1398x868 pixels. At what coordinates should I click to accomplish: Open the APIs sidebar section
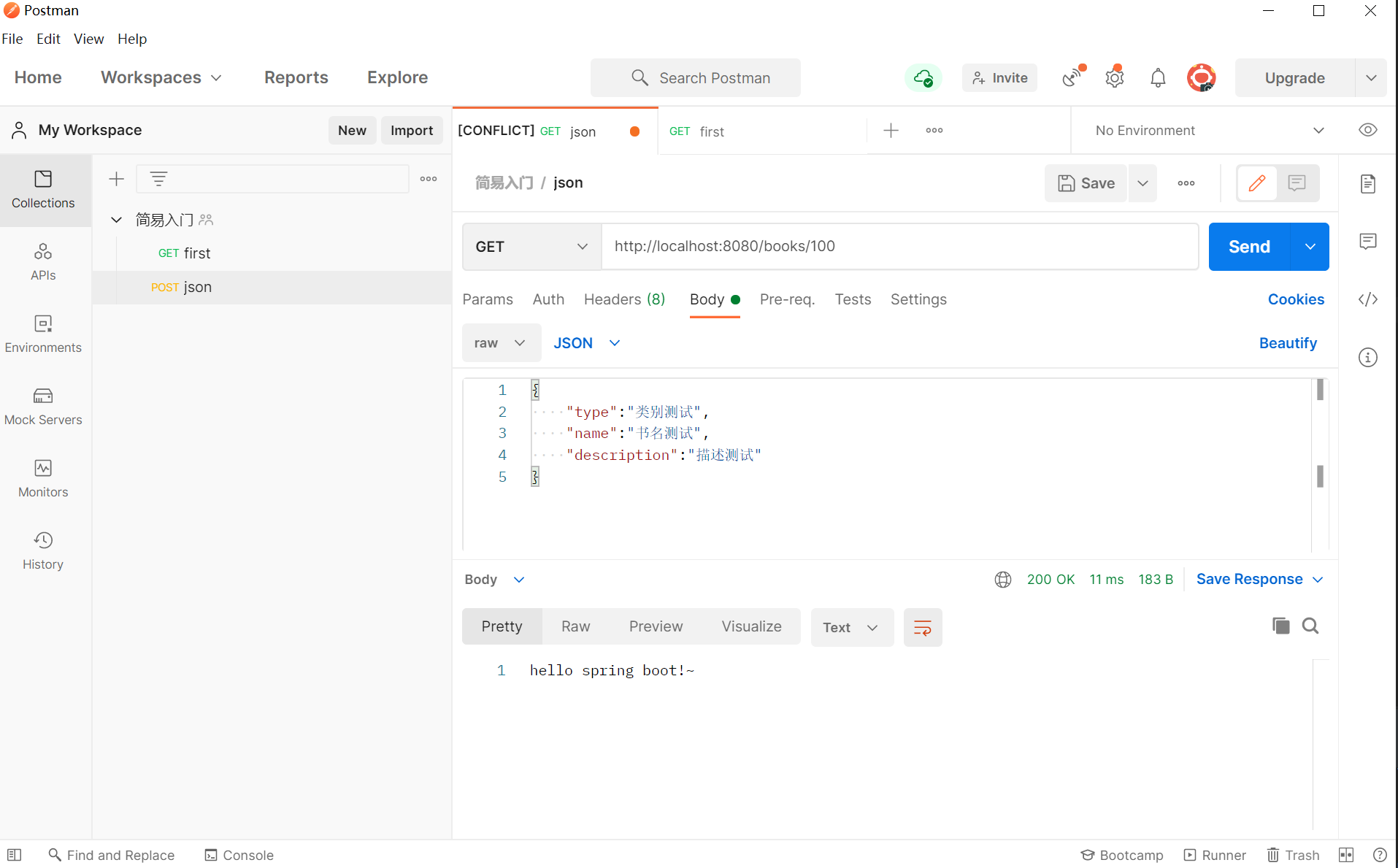click(x=43, y=261)
